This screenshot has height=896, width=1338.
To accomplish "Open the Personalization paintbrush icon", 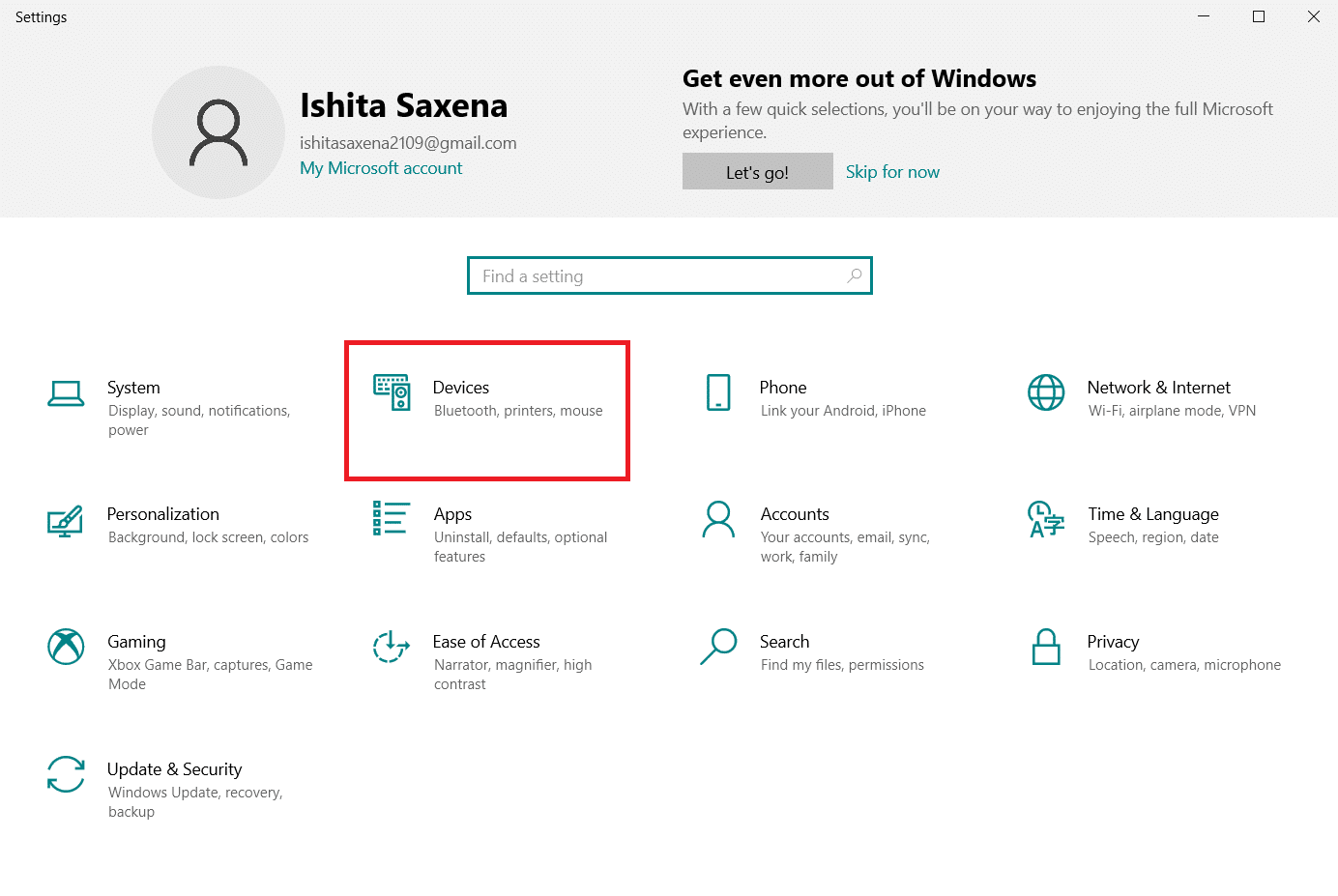I will point(66,521).
